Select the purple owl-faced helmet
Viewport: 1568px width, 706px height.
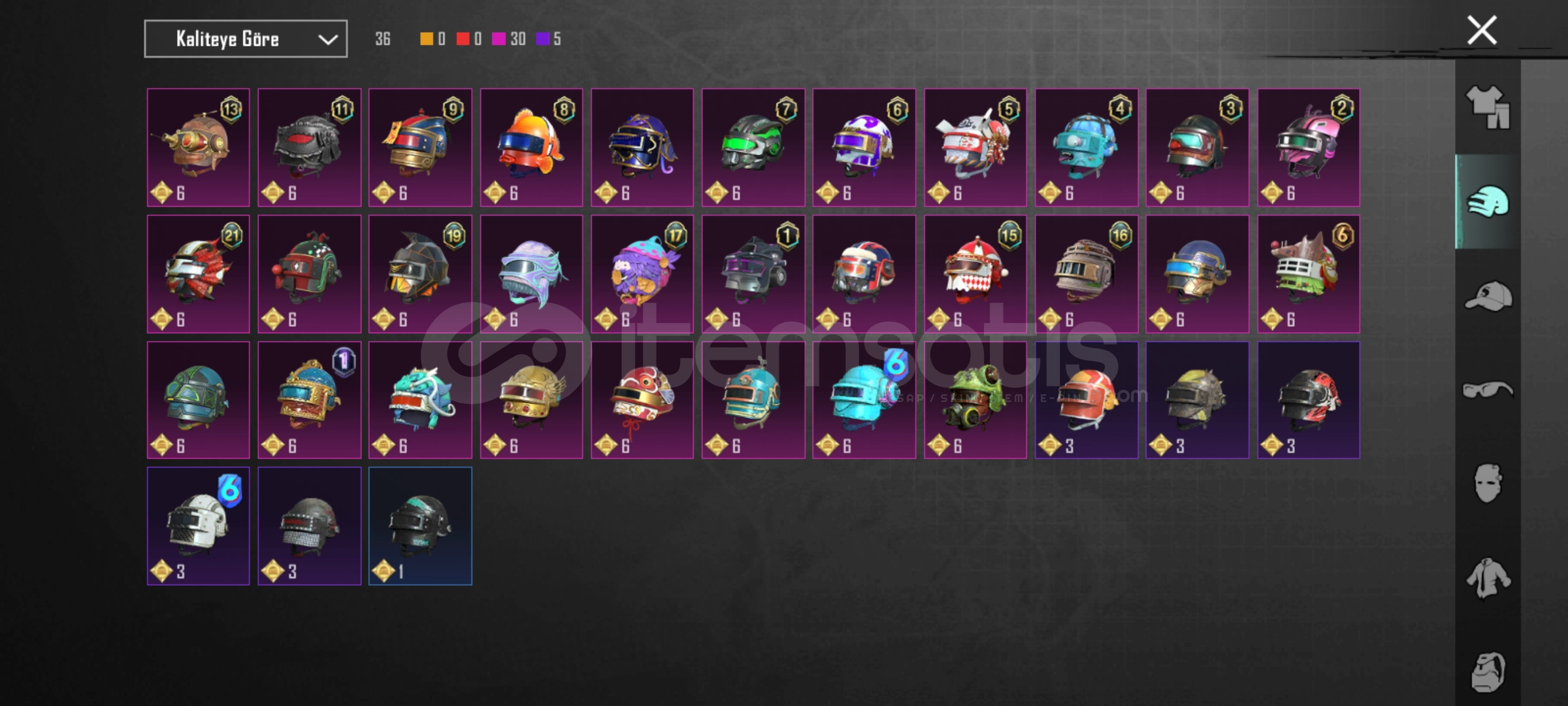tap(642, 274)
